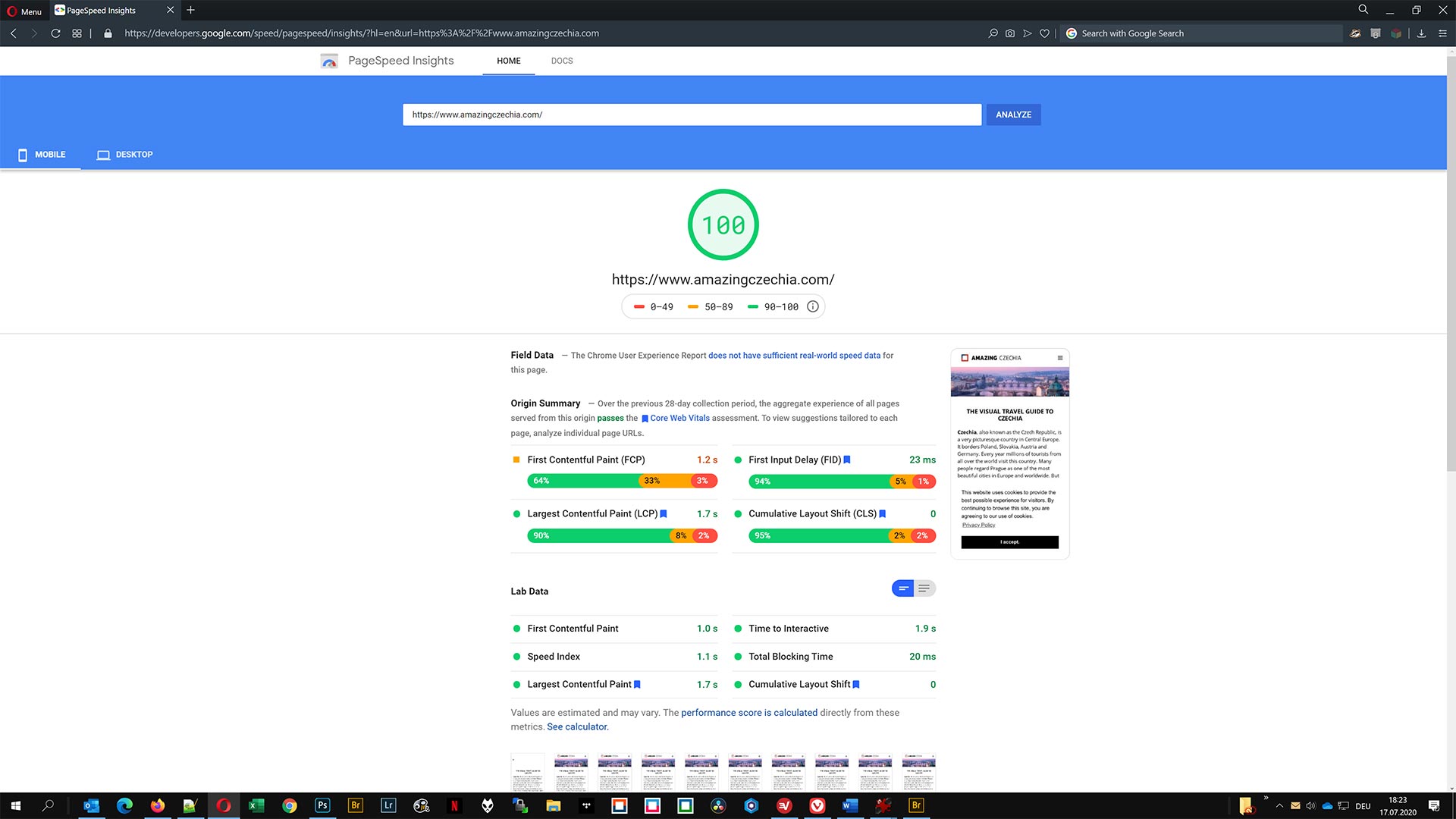
Task: Switch to the MOBILE tab
Action: [x=41, y=155]
